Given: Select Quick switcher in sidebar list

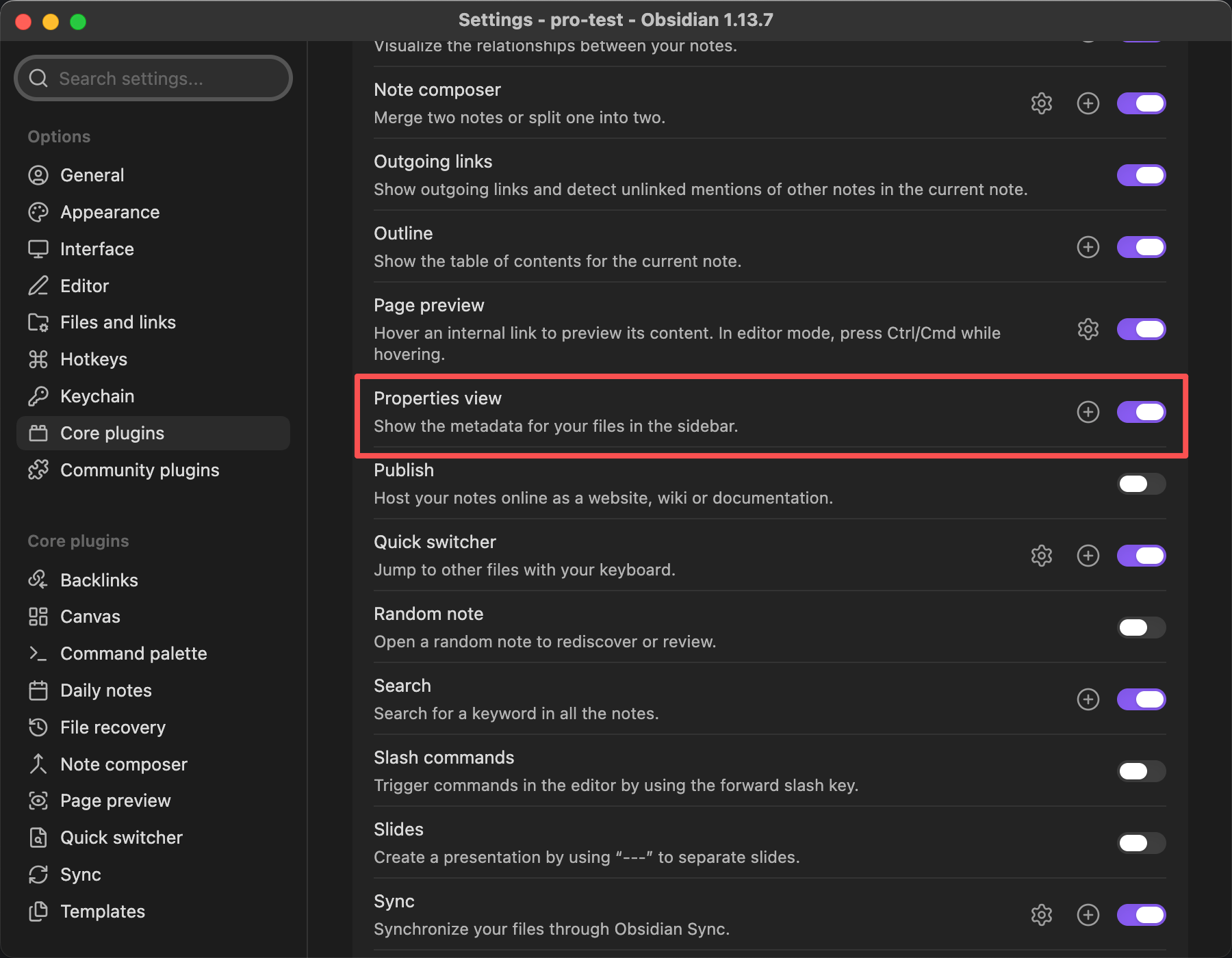Looking at the screenshot, I should (x=153, y=838).
